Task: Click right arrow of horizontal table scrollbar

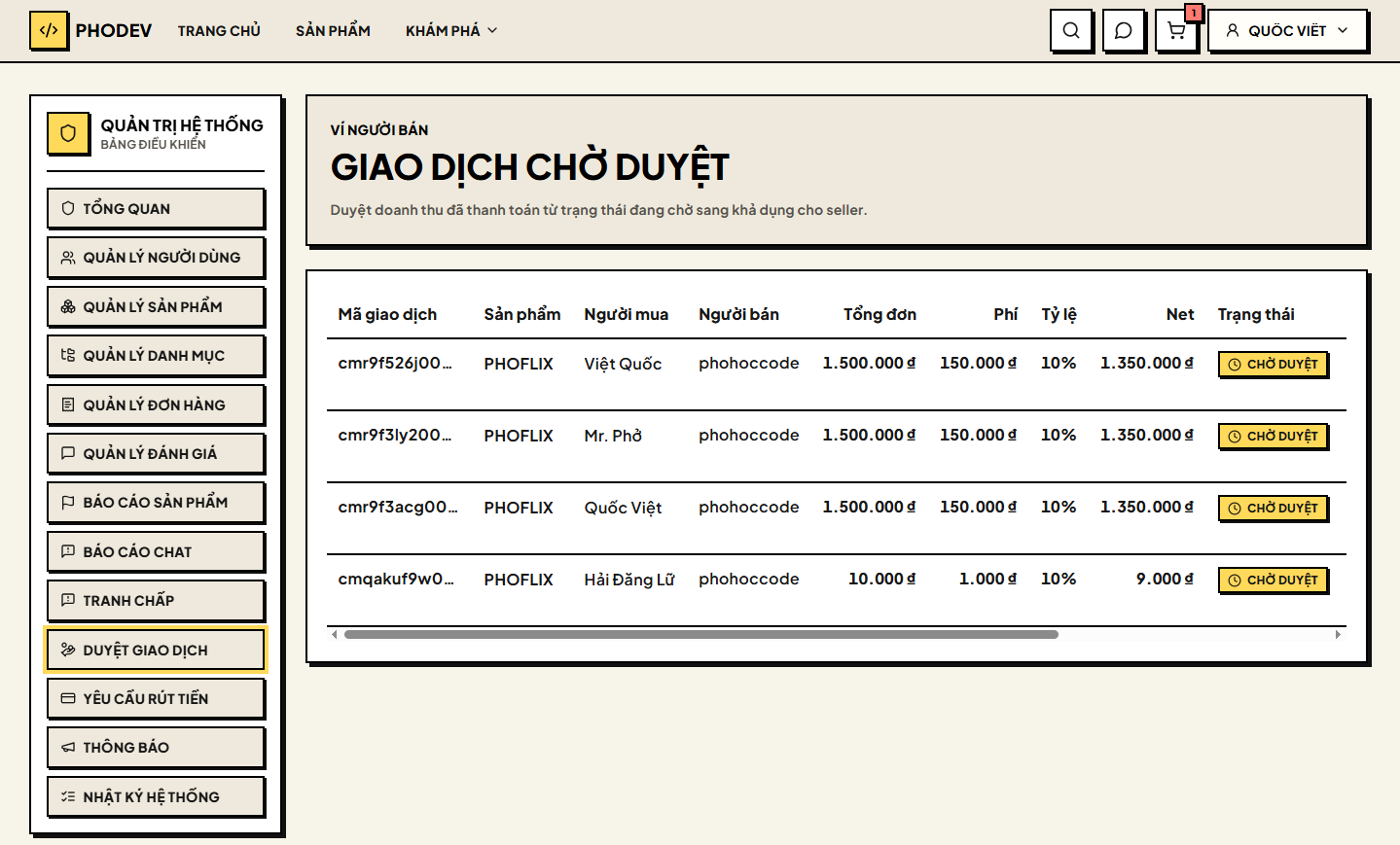Action: [1338, 635]
